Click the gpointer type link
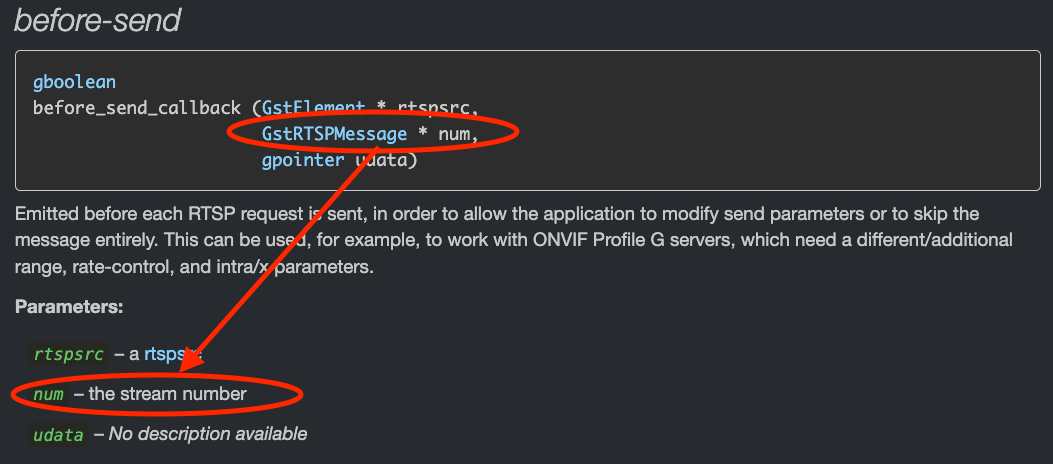The image size is (1053, 464). tap(303, 160)
